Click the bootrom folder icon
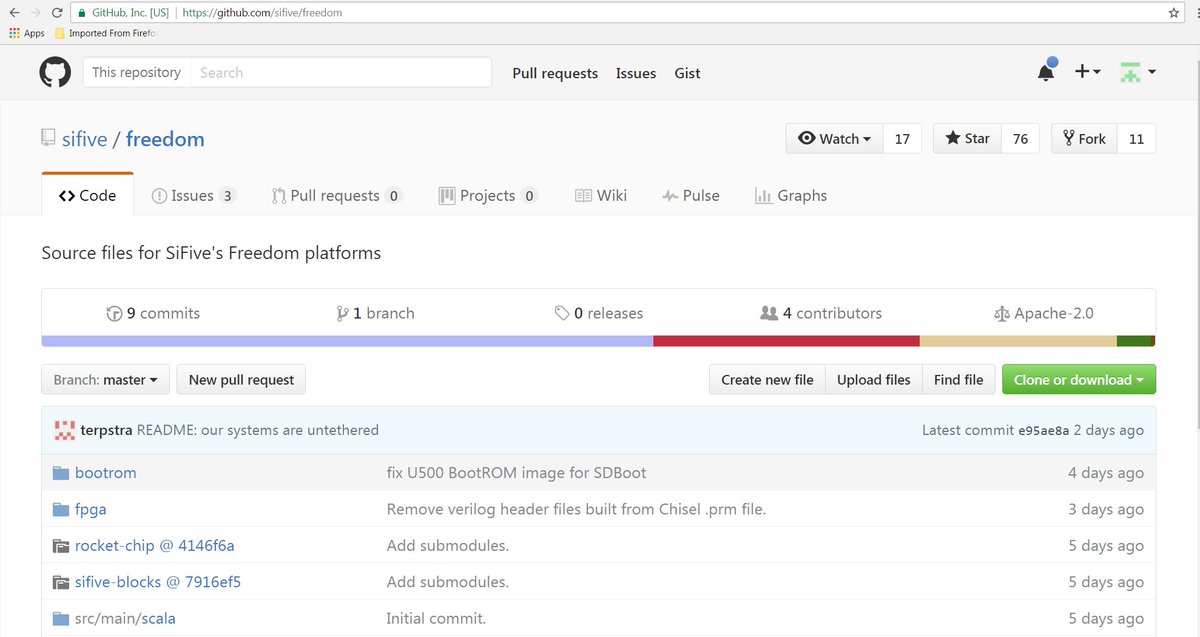This screenshot has width=1200, height=637. click(x=60, y=473)
